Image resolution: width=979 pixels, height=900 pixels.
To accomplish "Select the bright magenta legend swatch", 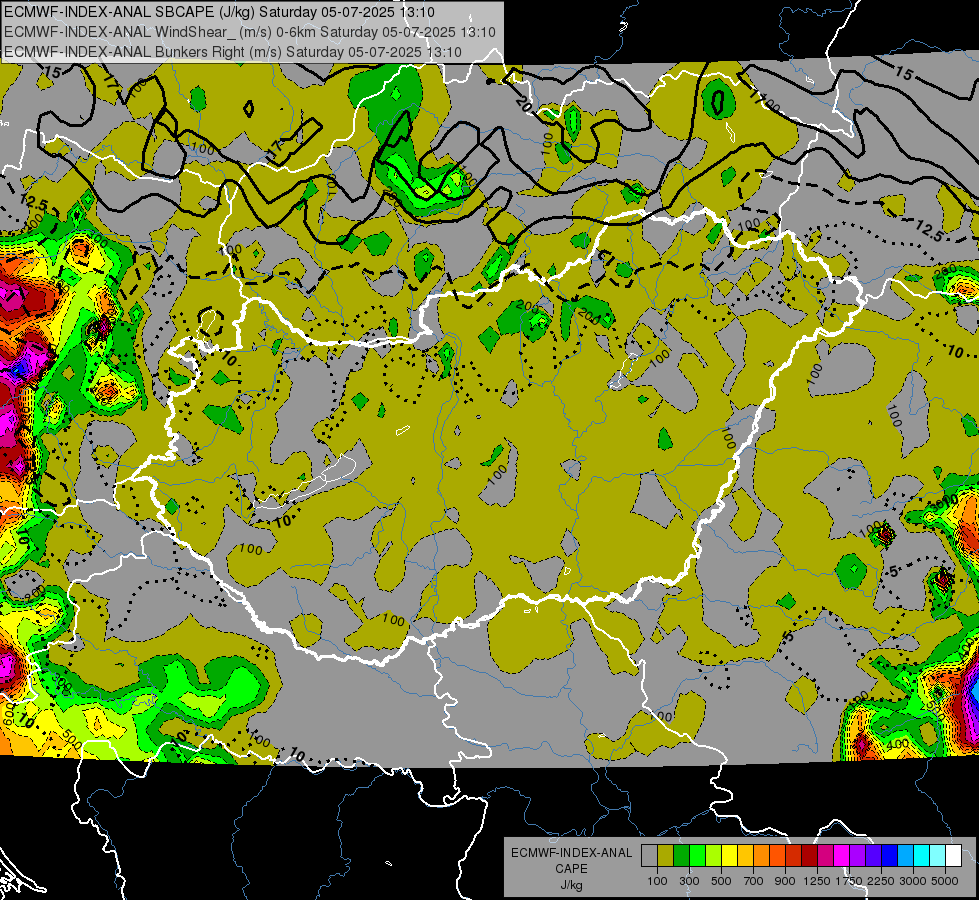I will tap(842, 855).
